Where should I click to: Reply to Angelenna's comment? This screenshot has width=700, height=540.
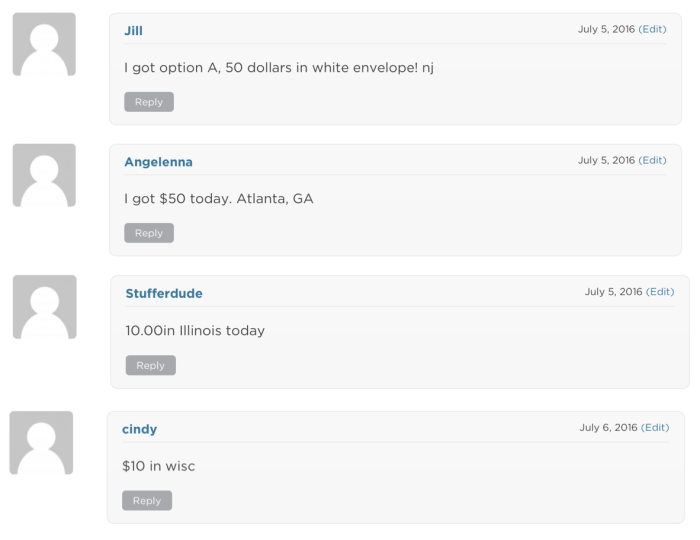(x=149, y=233)
